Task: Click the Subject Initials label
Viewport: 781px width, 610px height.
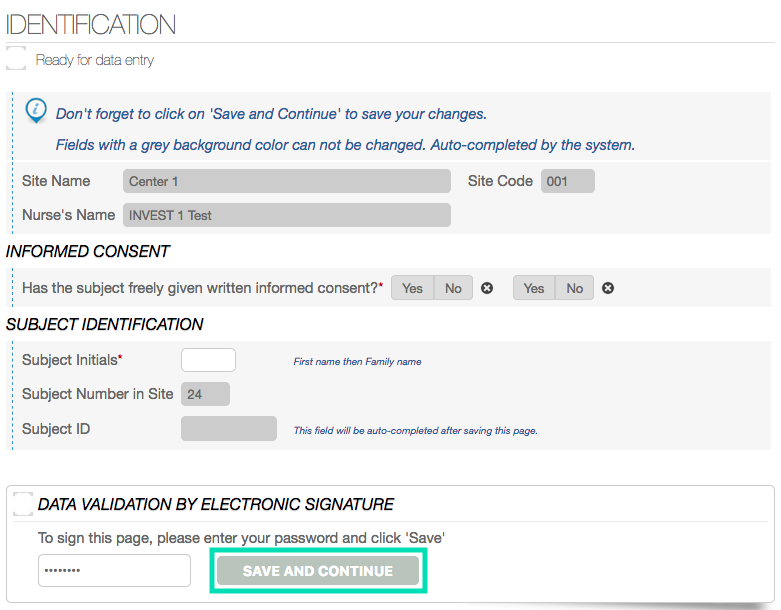Action: [x=72, y=360]
